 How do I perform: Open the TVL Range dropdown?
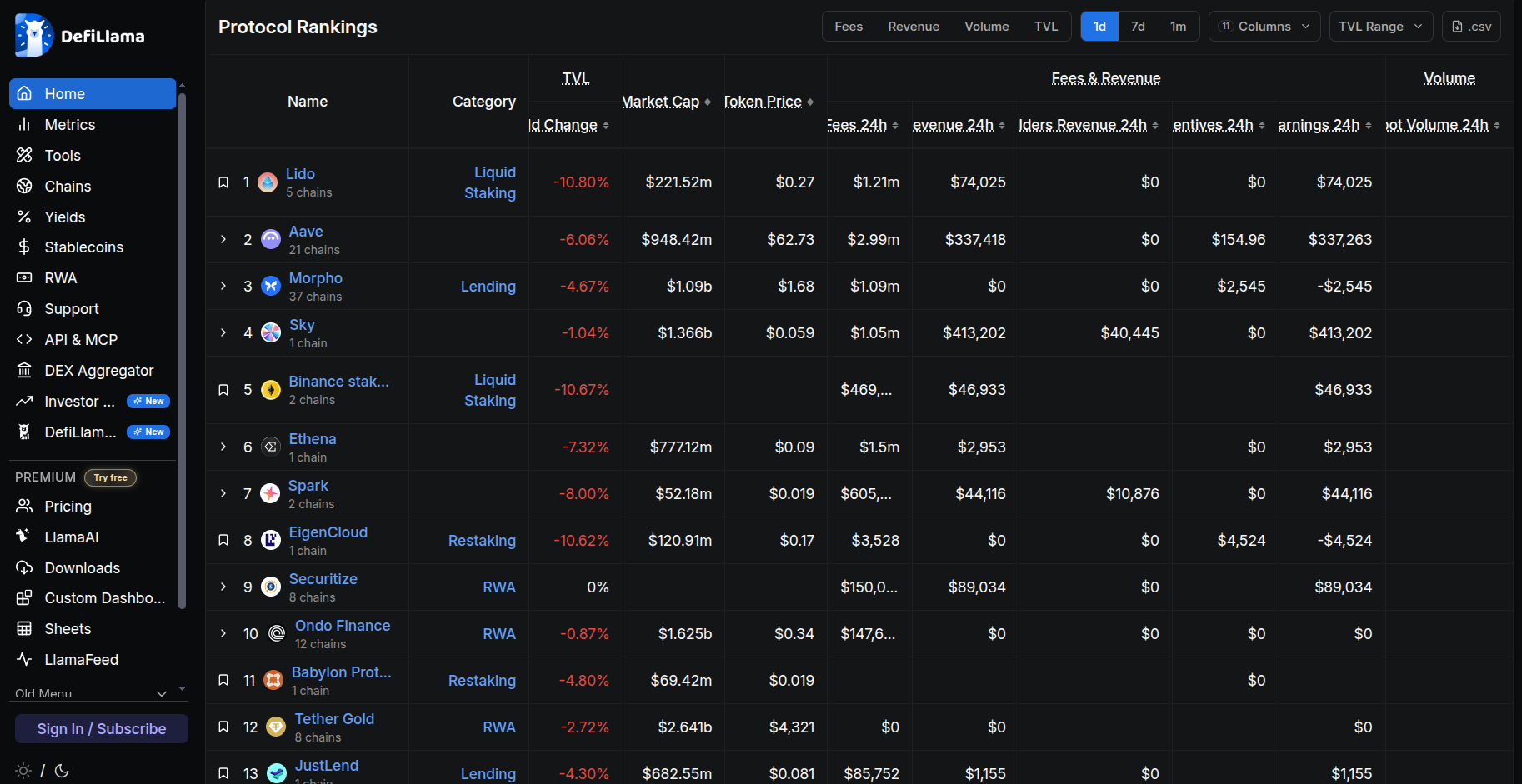[1381, 27]
